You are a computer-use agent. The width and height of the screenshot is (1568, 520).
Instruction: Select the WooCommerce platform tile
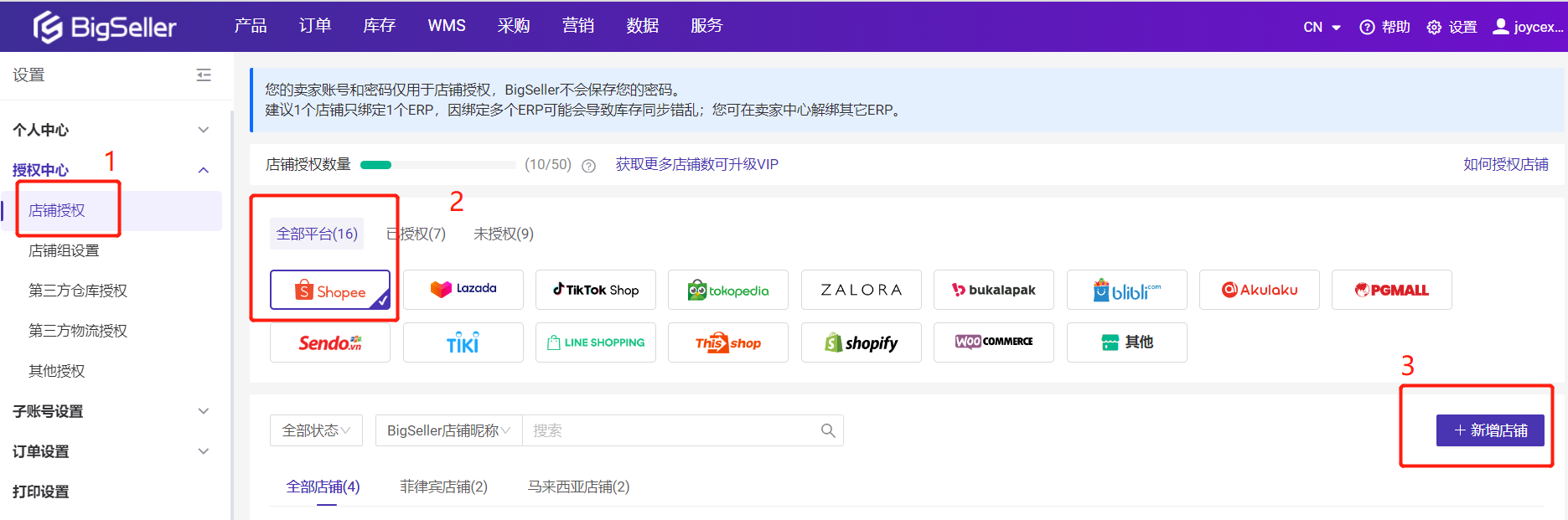tap(994, 342)
